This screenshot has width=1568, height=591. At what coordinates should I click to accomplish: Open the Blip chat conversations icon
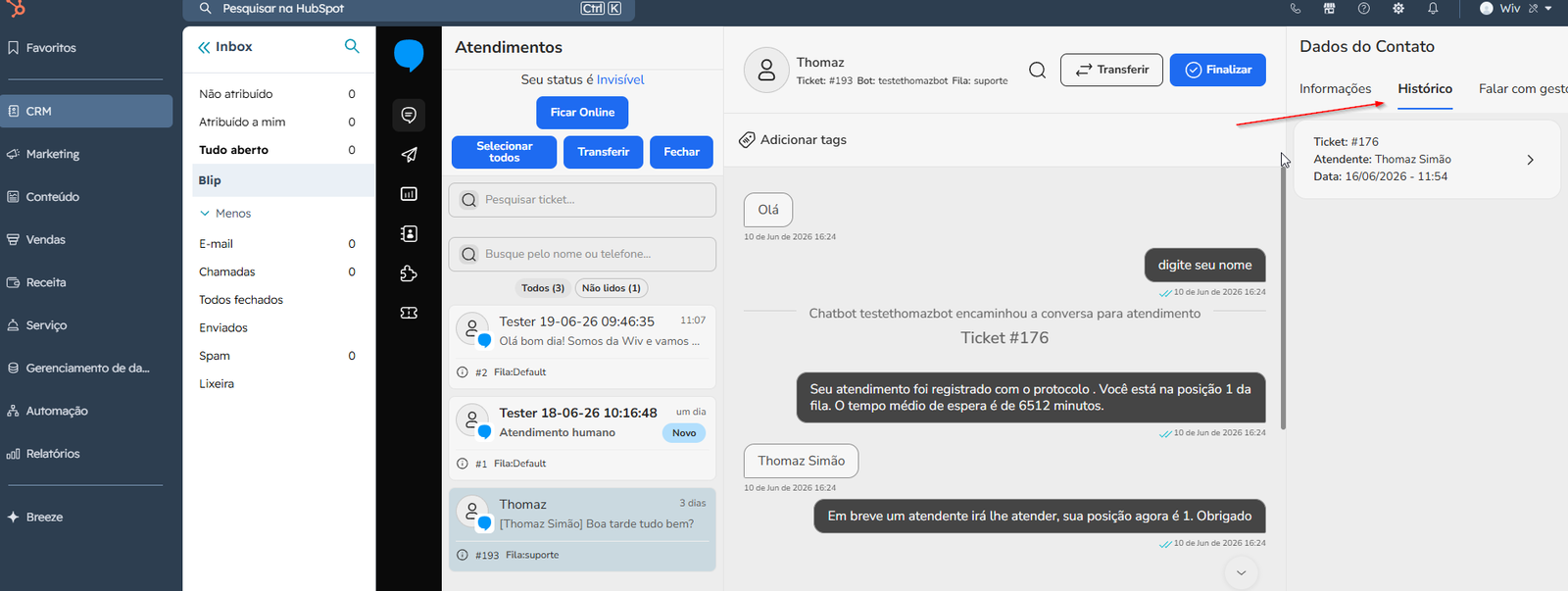click(409, 115)
